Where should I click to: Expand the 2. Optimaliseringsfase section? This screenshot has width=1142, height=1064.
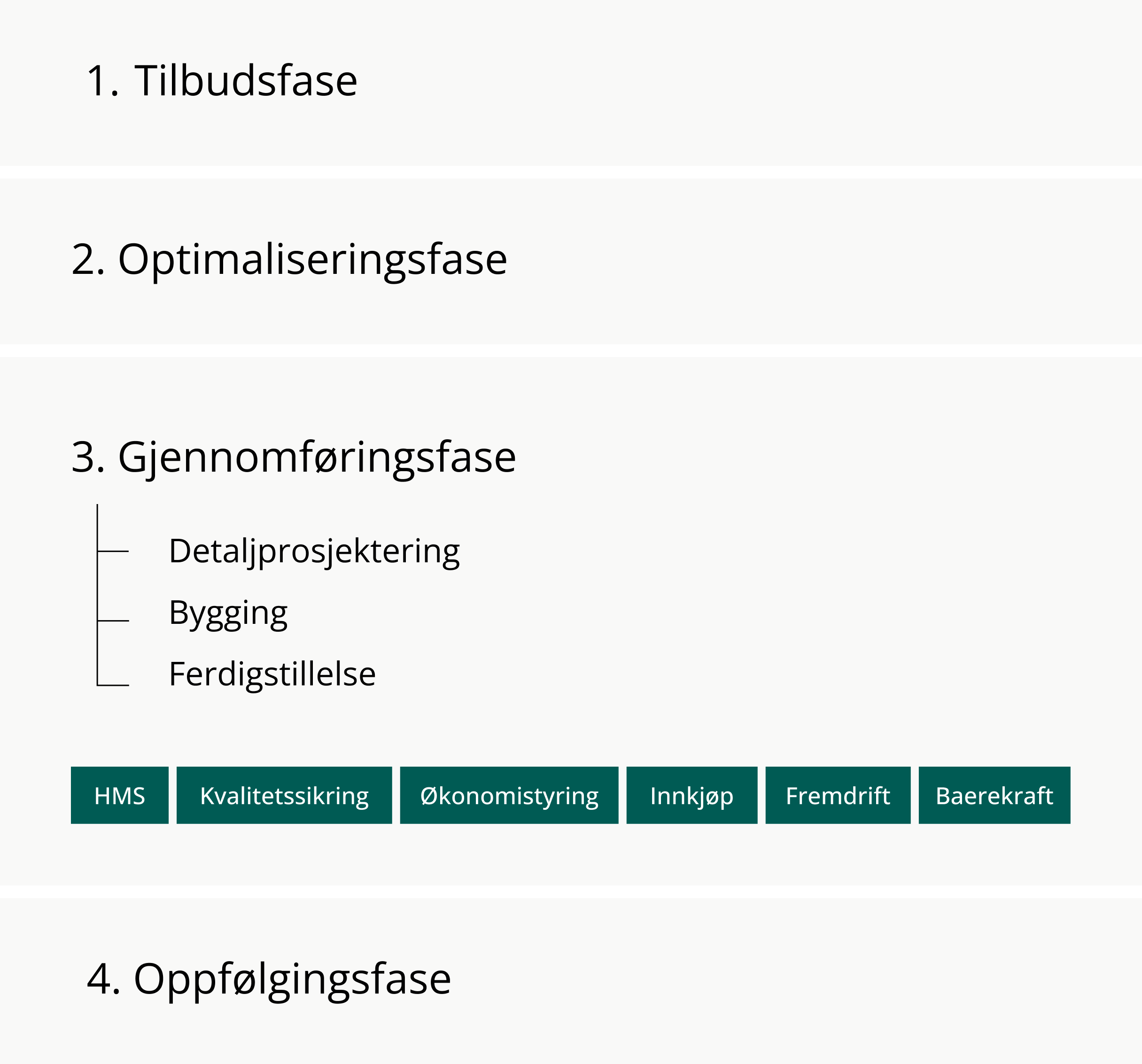(x=312, y=259)
